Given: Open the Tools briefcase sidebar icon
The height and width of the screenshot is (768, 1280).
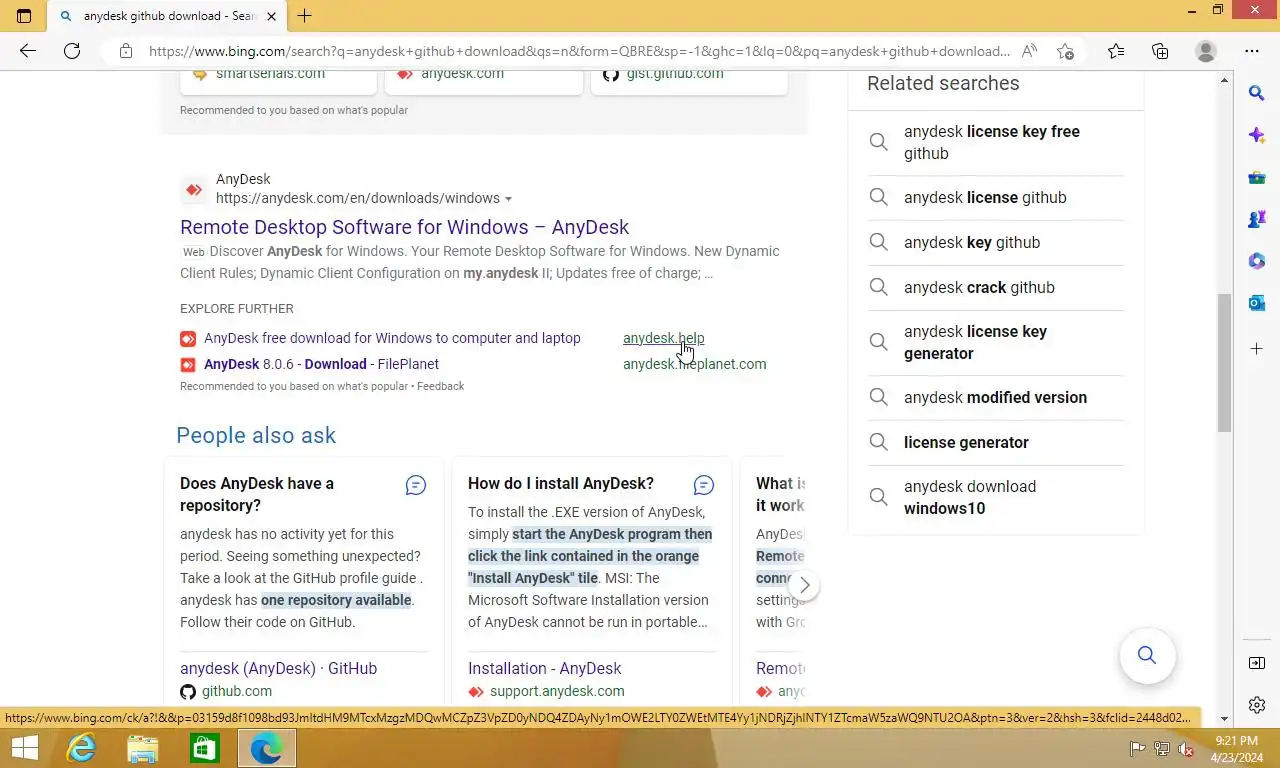Looking at the screenshot, I should click(1257, 178).
